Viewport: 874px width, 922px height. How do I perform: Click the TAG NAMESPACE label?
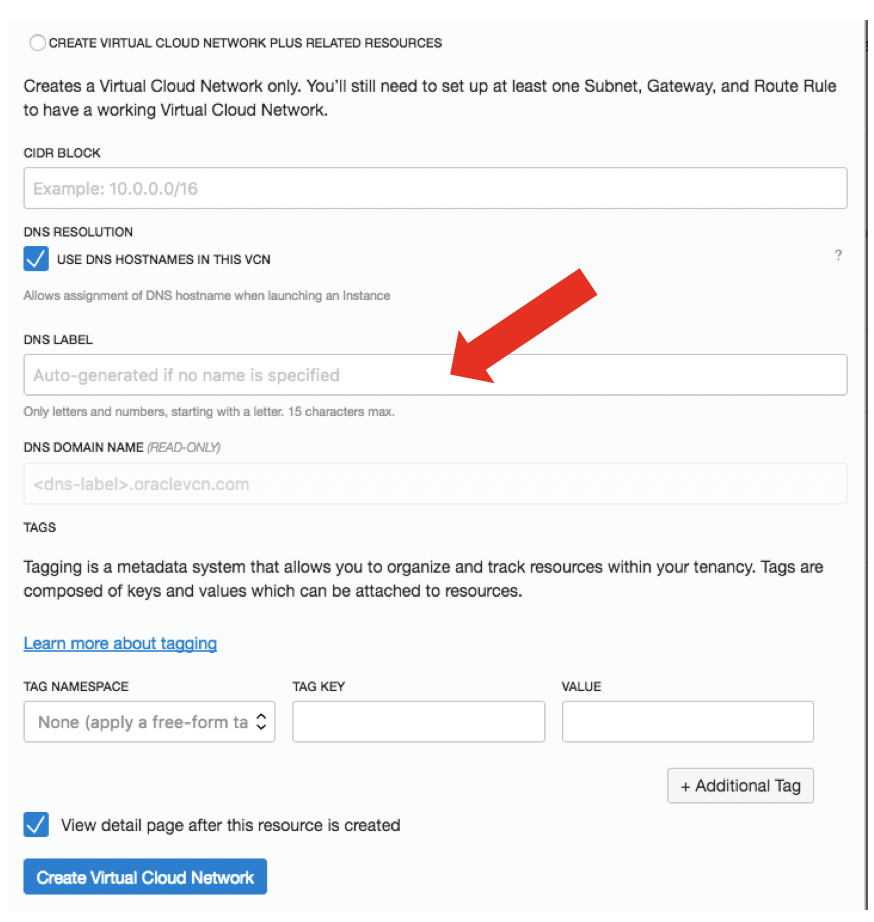pos(76,686)
